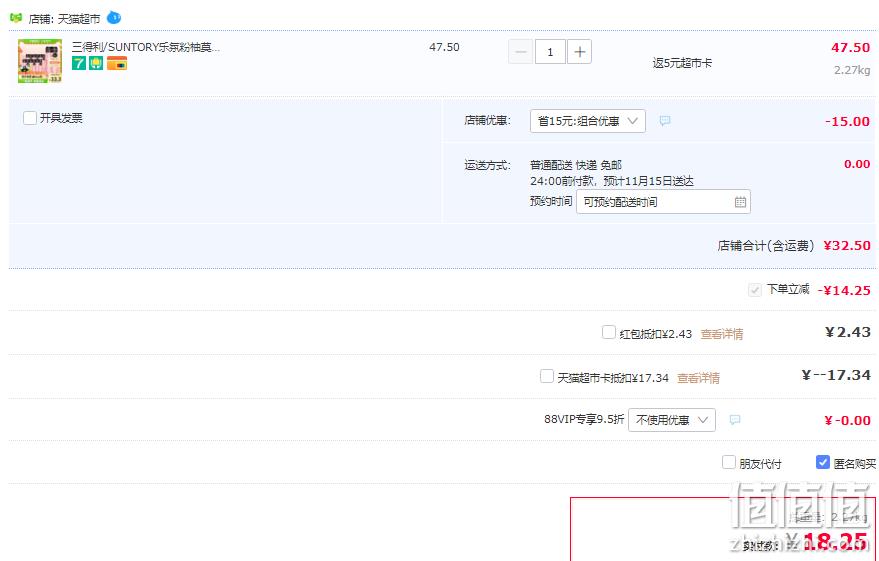Uncheck the 匿名购买 checkbox
879x561 pixels.
click(822, 462)
